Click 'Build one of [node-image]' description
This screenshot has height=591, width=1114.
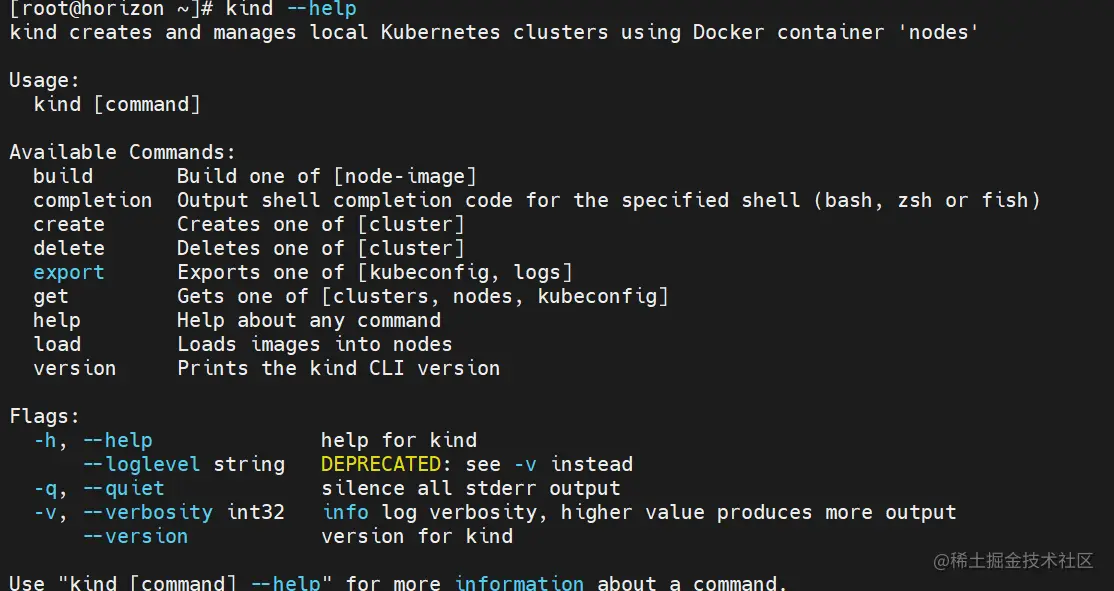click(x=327, y=176)
